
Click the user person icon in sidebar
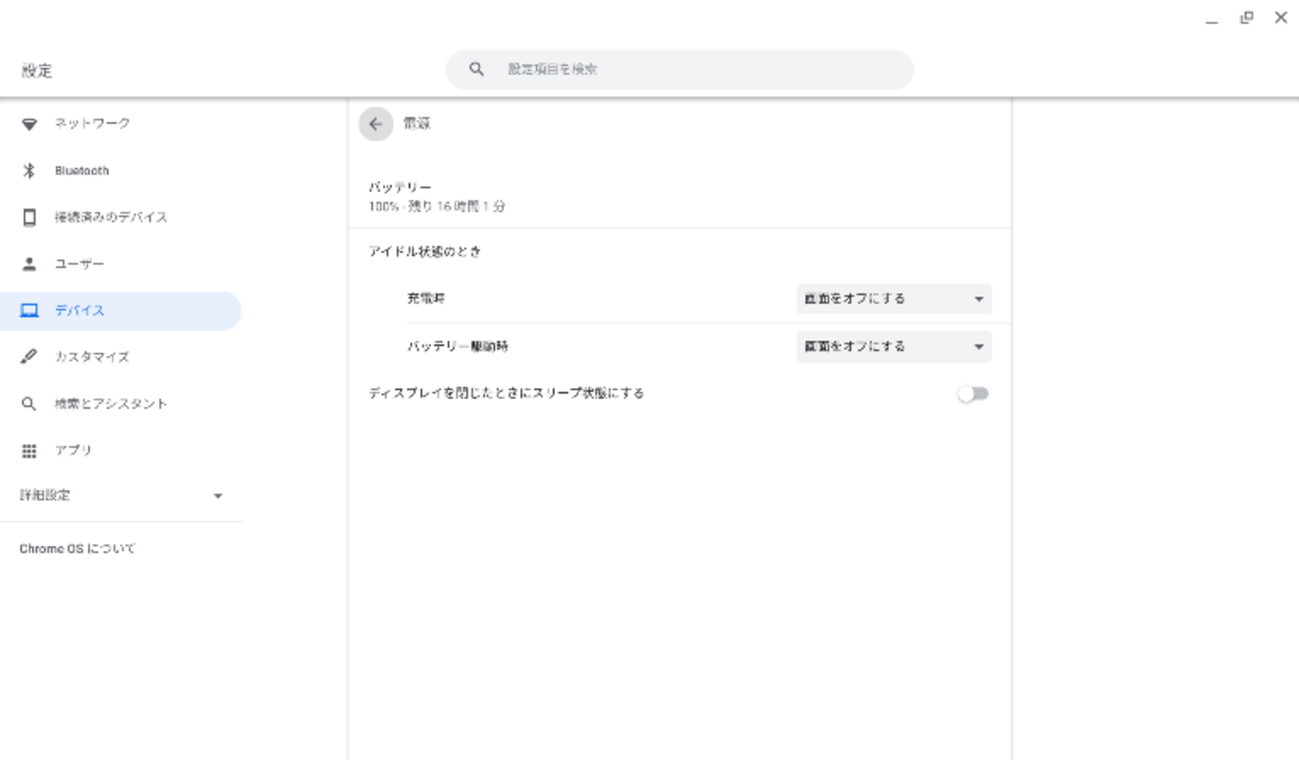coord(29,264)
